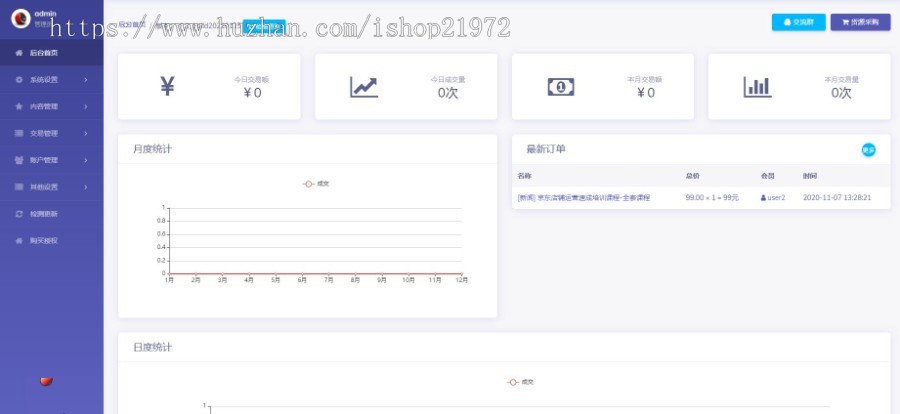
Task: Click the 月度统计 panel title
Action: click(x=152, y=149)
